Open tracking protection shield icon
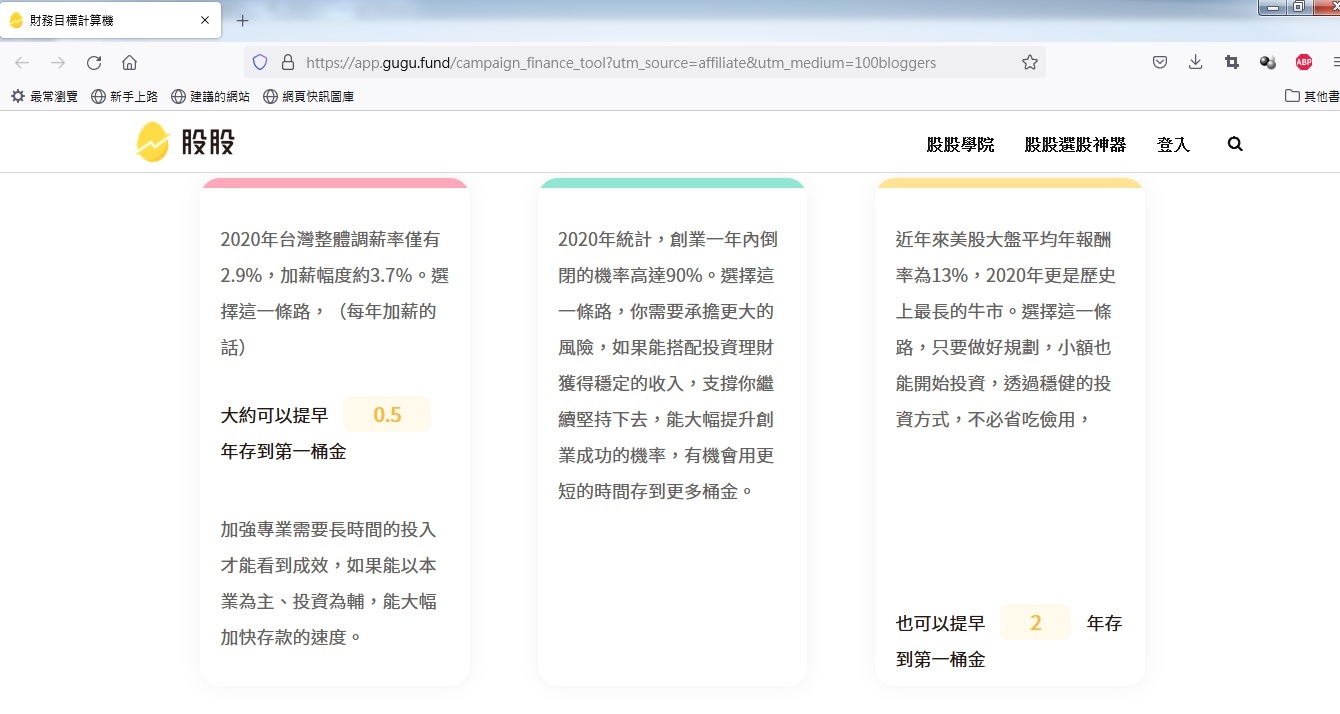This screenshot has height=714, width=1340. tap(260, 62)
